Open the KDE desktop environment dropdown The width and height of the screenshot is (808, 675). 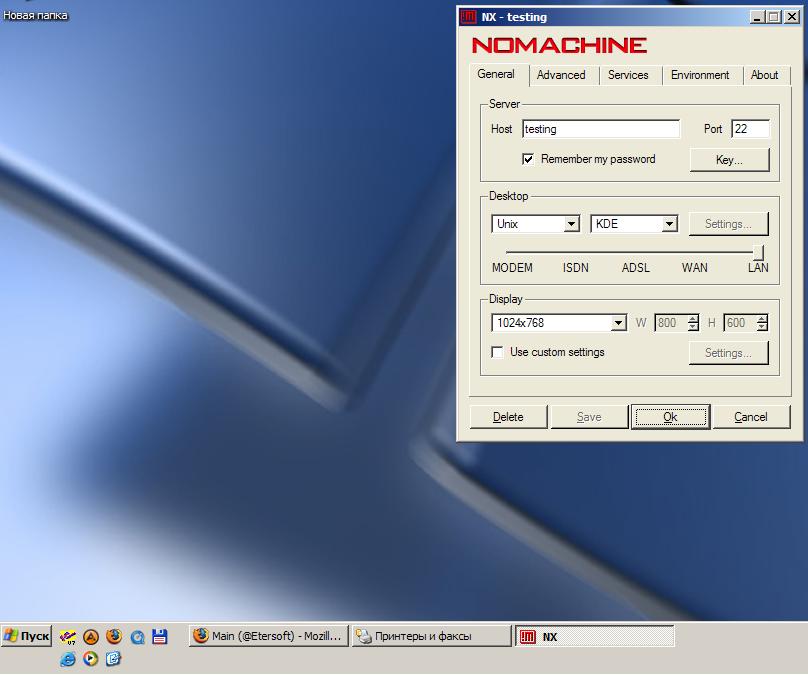[669, 224]
